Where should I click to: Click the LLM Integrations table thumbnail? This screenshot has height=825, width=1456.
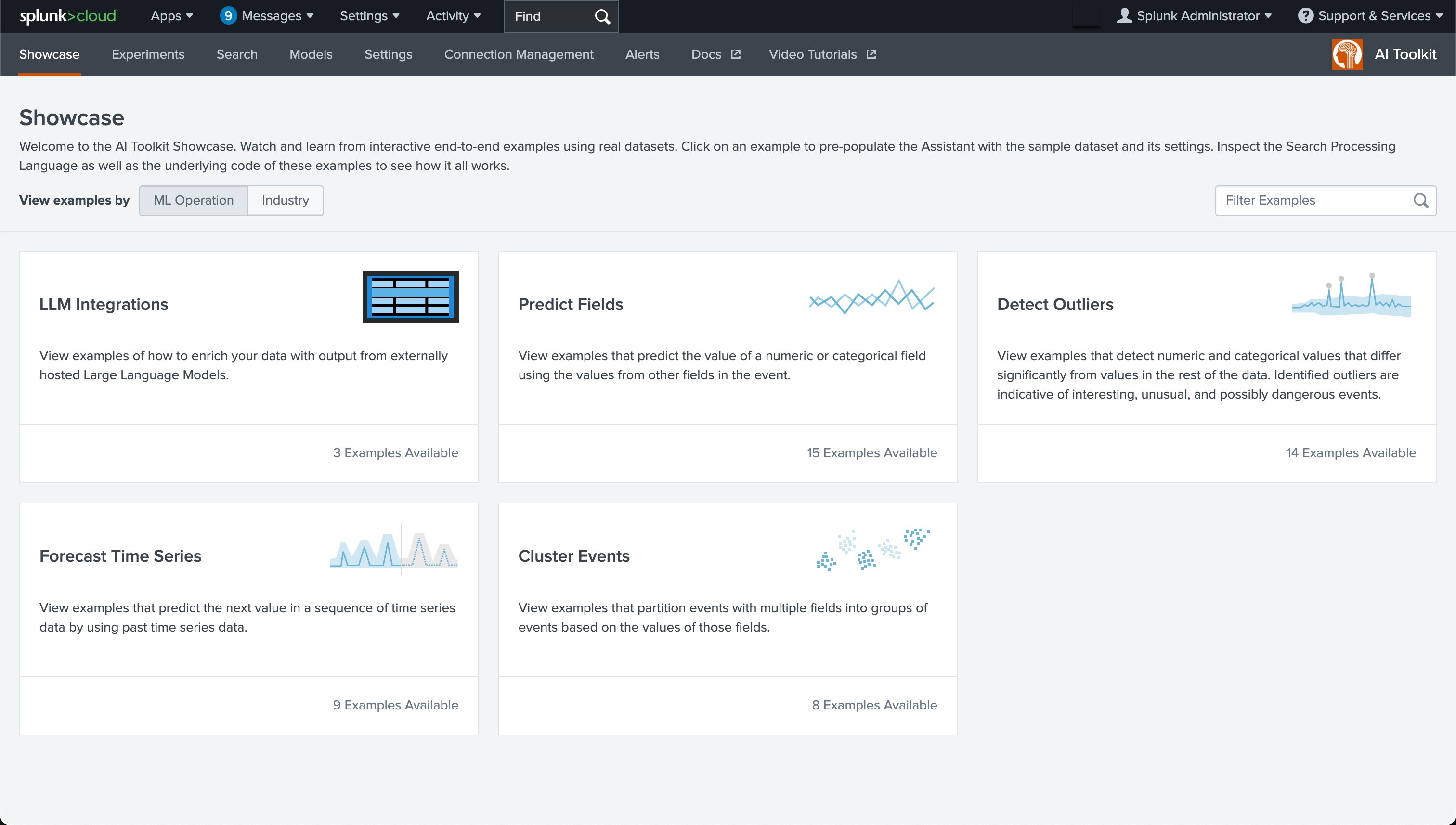pos(410,297)
